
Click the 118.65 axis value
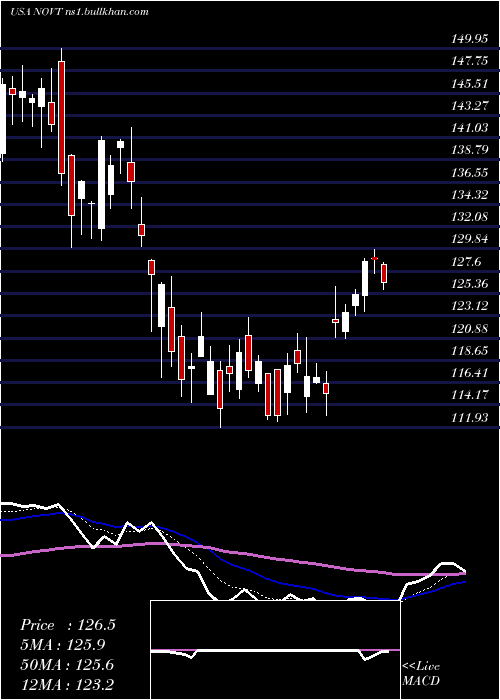tap(470, 350)
